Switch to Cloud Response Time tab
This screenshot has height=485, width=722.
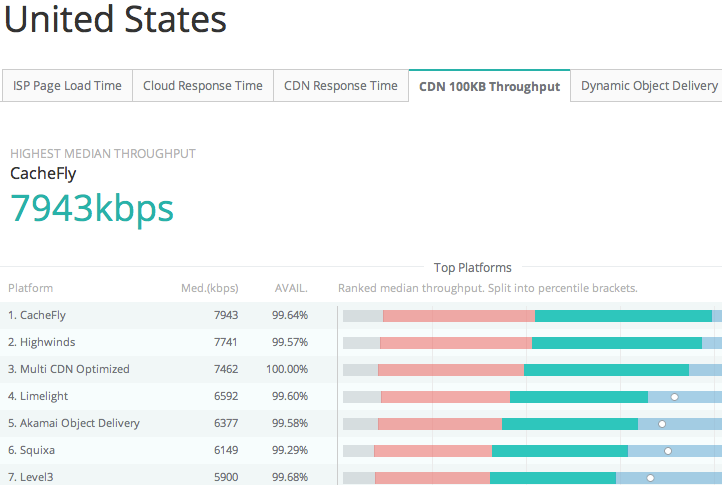coord(203,86)
